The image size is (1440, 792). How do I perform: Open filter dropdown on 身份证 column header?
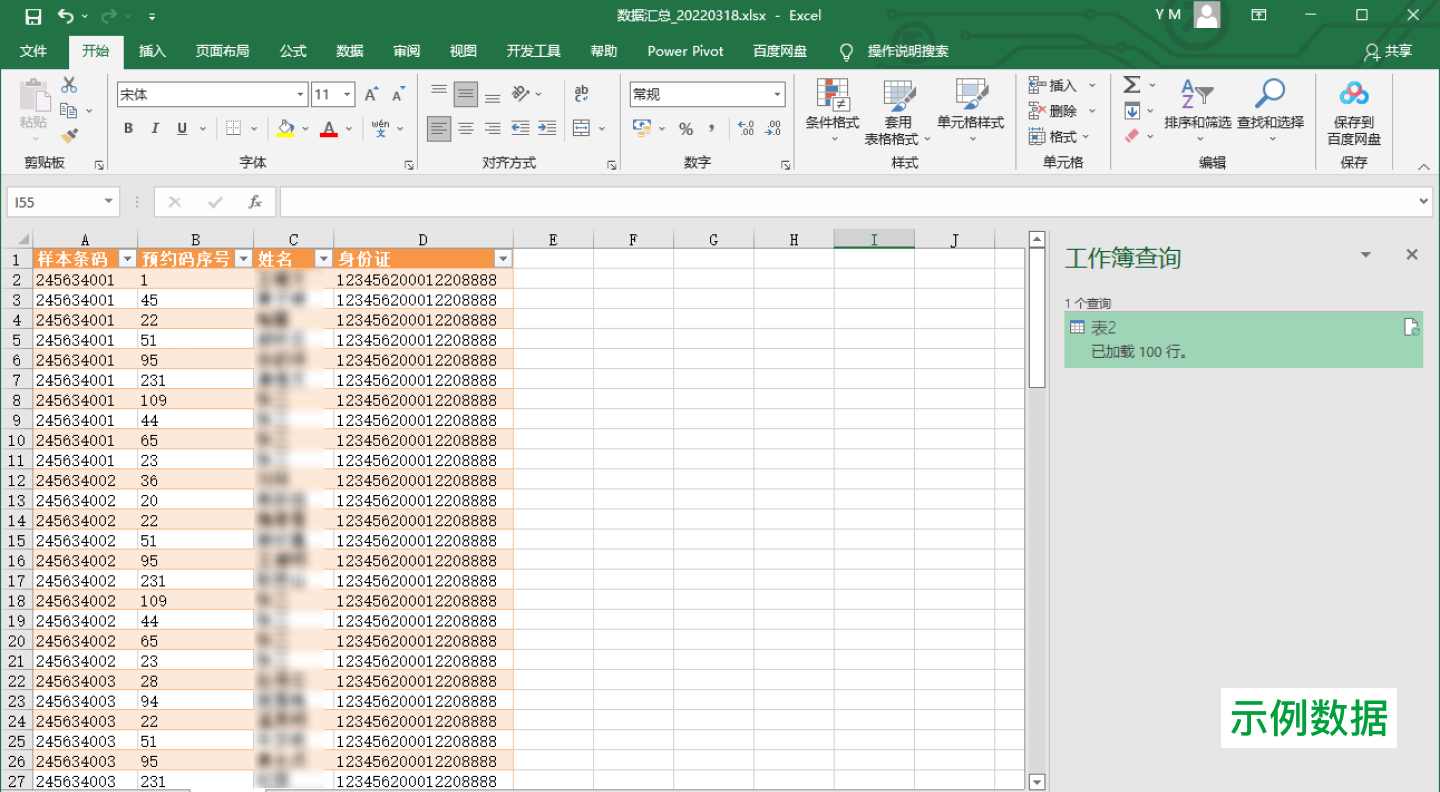(502, 259)
